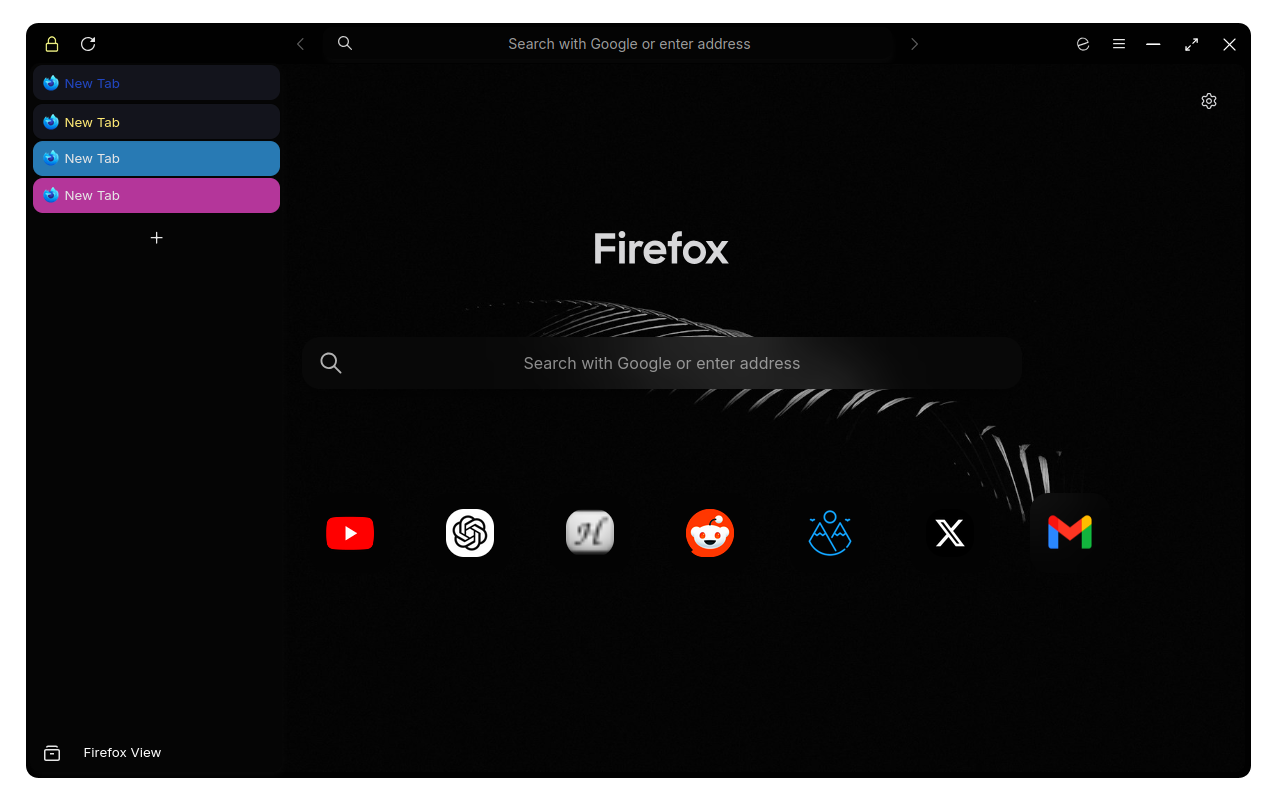Focus the top address bar field
Viewport: 1277px width, 807px height.
pos(608,44)
